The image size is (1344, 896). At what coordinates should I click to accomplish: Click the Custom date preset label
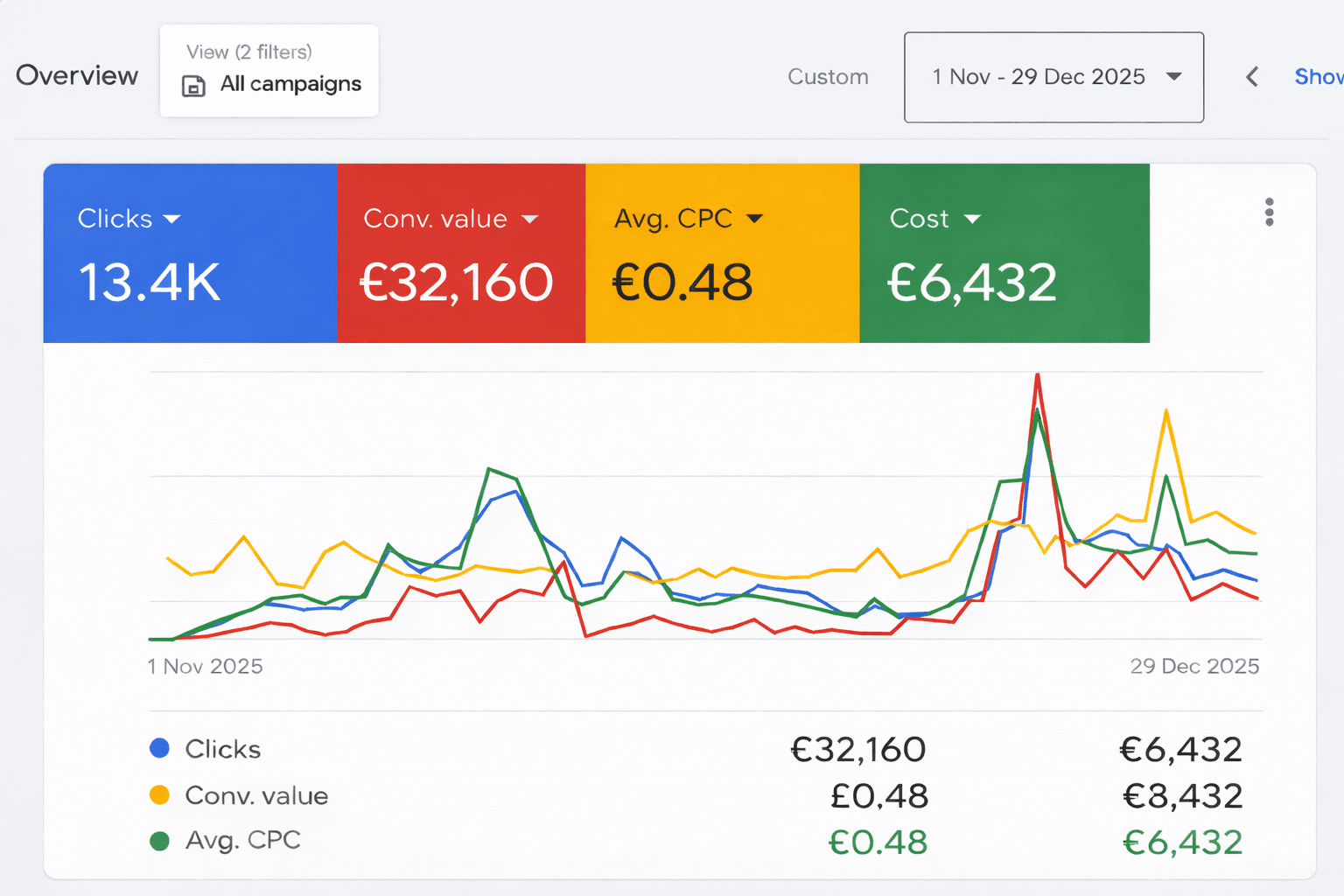click(828, 77)
